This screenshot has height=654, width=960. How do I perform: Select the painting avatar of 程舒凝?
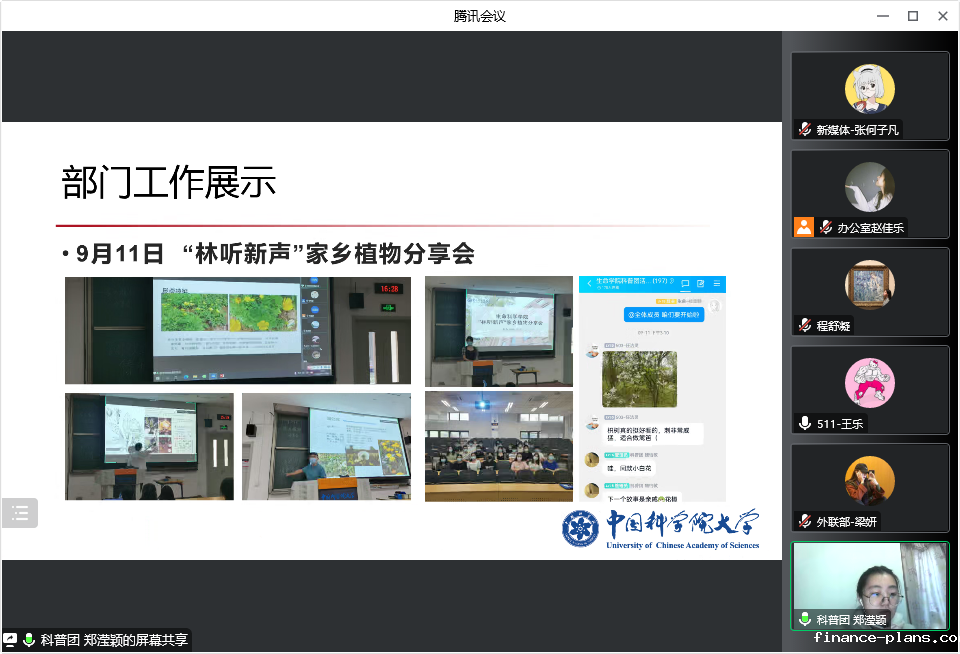pos(869,285)
